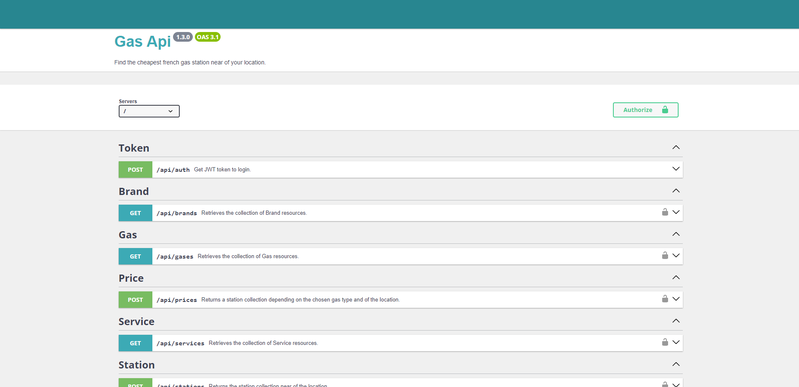Click 'Retrieves the collection of Gas resources.' text
799x387 pixels.
tap(248, 256)
